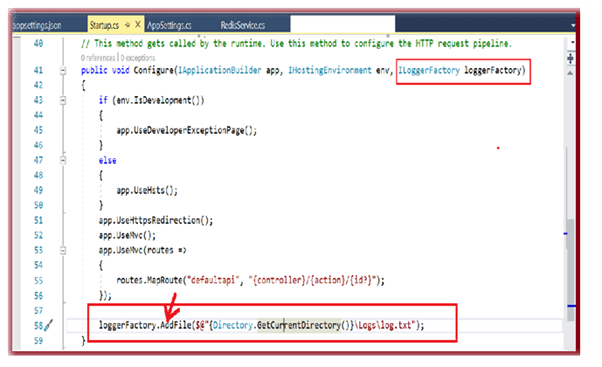Open the AppSettings.cs tab
Screen dimensions: 602x367
pyautogui.click(x=169, y=25)
